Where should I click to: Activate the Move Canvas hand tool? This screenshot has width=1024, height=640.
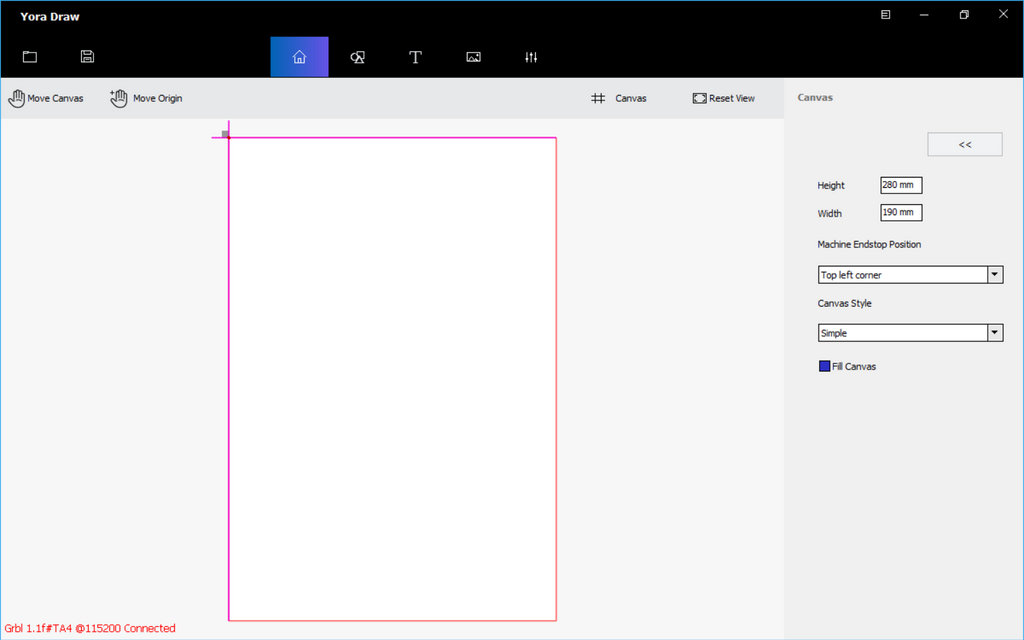click(46, 98)
